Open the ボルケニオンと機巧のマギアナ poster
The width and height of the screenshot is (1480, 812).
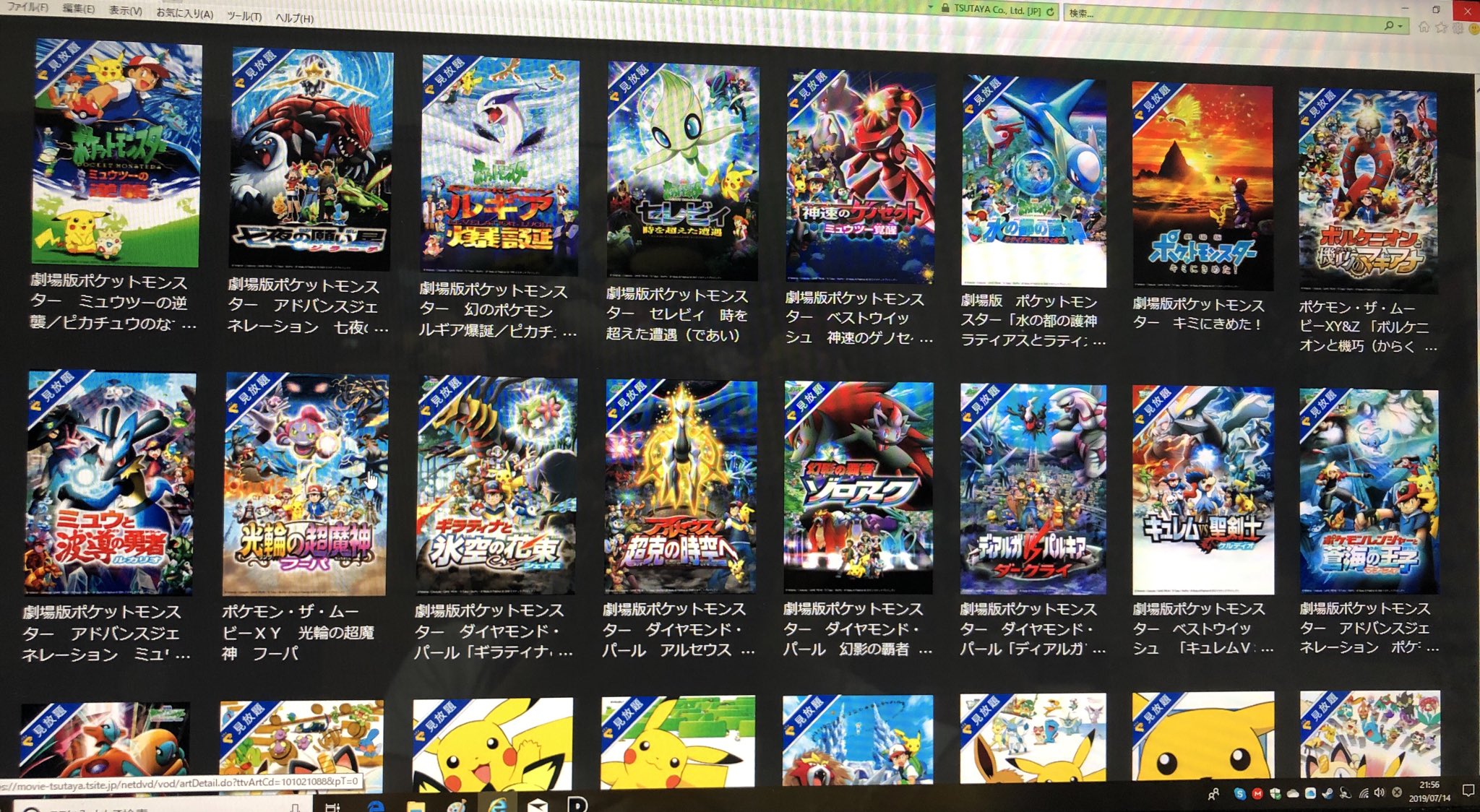coord(1368,191)
